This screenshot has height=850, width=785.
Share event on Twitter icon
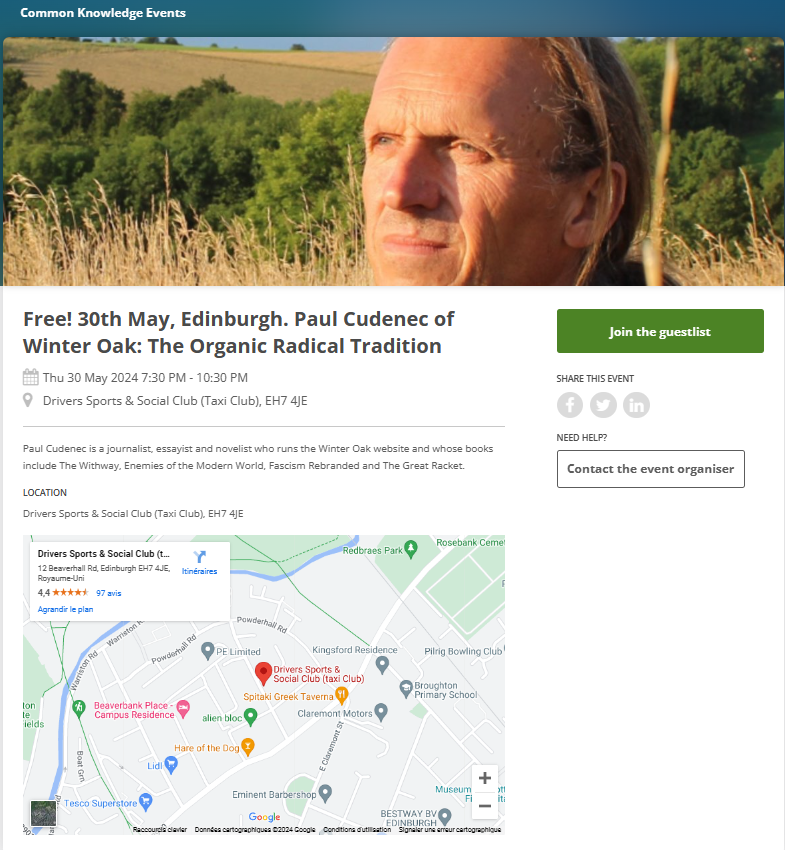(x=603, y=405)
